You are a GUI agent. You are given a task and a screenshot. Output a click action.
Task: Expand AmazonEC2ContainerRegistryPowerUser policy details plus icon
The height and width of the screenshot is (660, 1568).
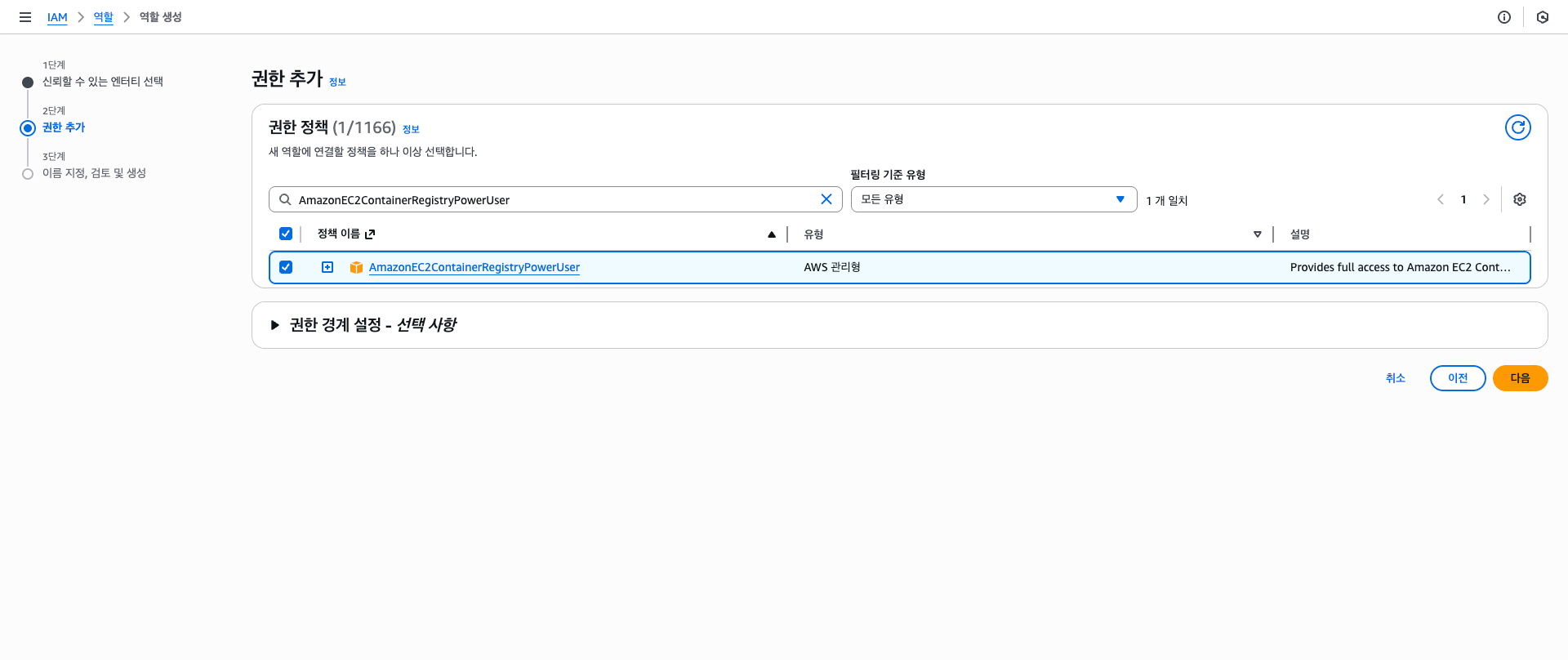[327, 267]
